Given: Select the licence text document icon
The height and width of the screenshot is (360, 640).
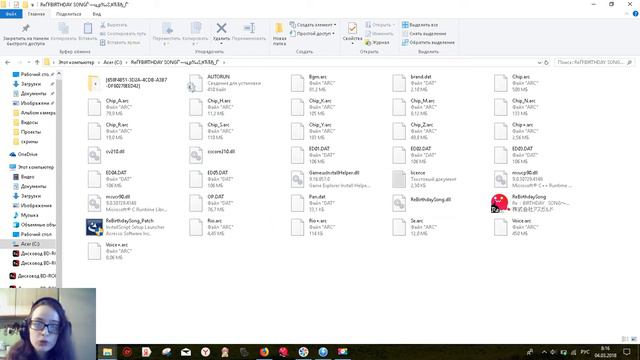Looking at the screenshot, I should [x=399, y=179].
